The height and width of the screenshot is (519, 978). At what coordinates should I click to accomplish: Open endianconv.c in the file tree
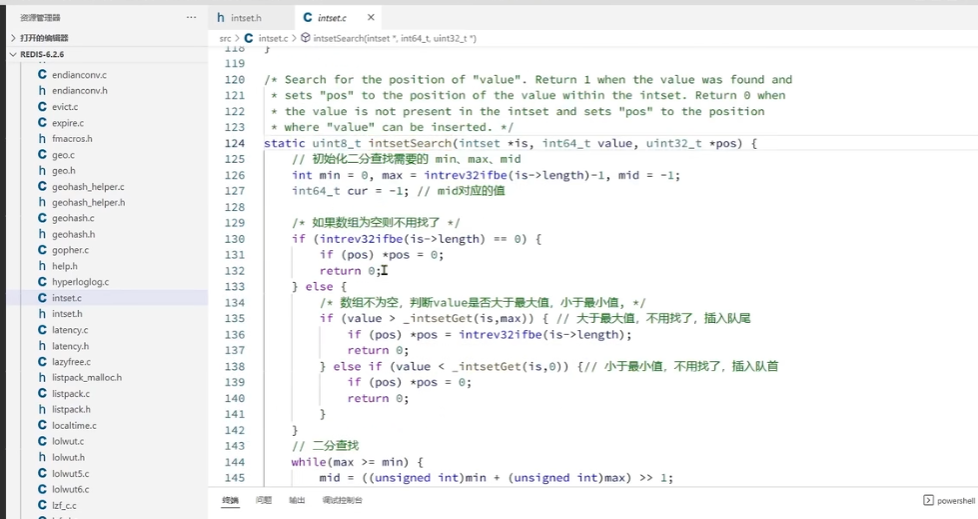(79, 75)
